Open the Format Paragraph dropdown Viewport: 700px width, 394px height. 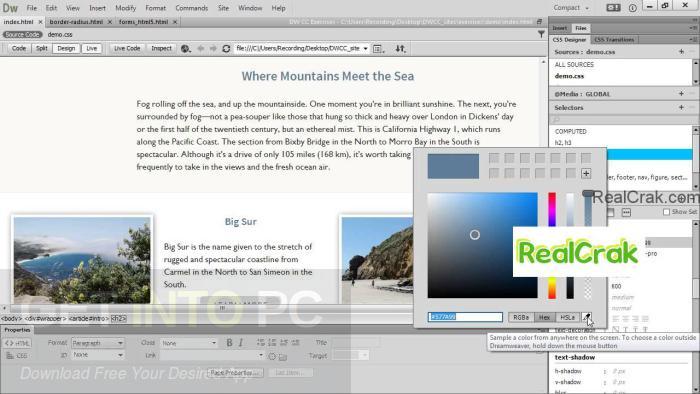click(x=97, y=343)
